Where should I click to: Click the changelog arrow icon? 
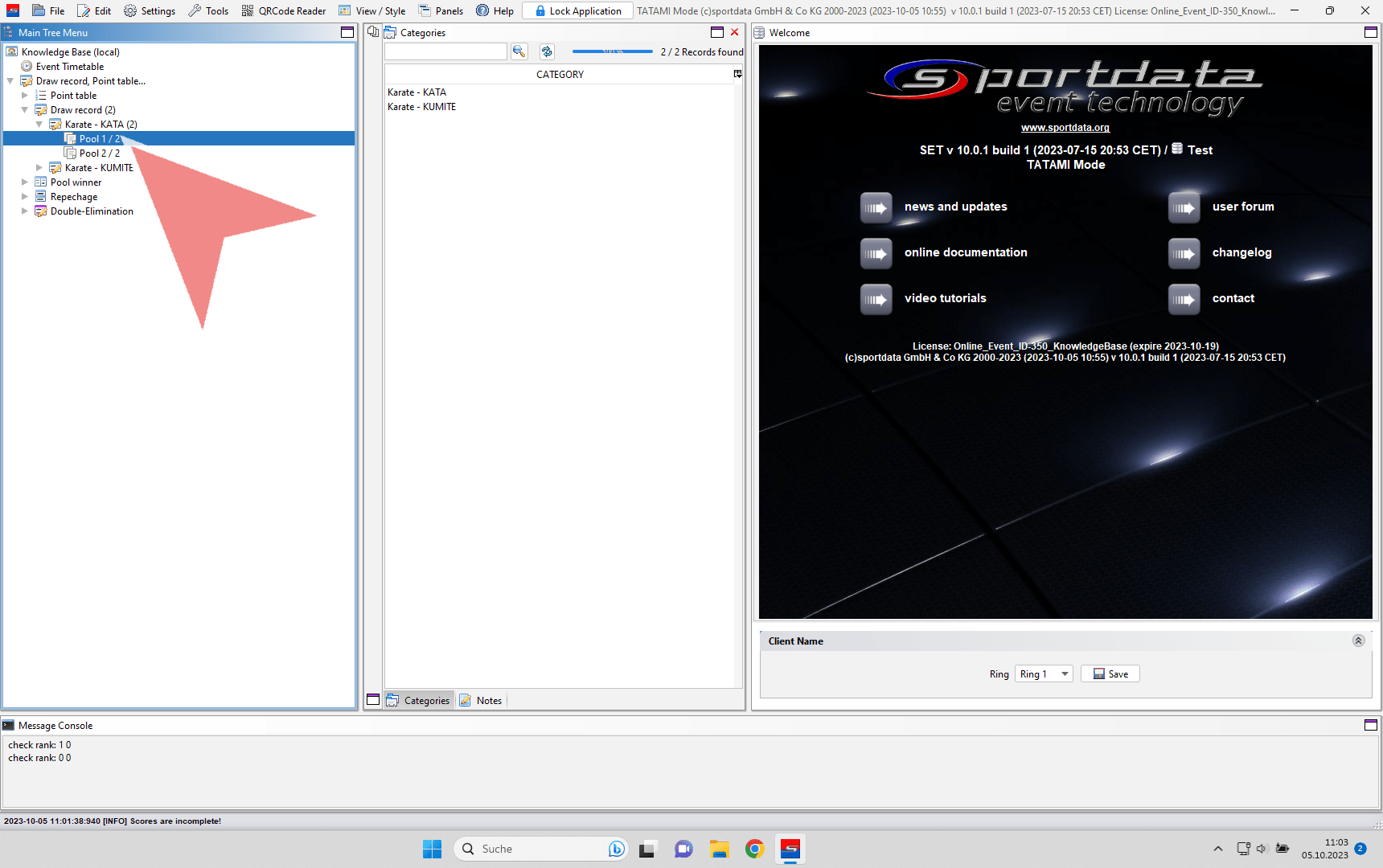[x=1184, y=253]
